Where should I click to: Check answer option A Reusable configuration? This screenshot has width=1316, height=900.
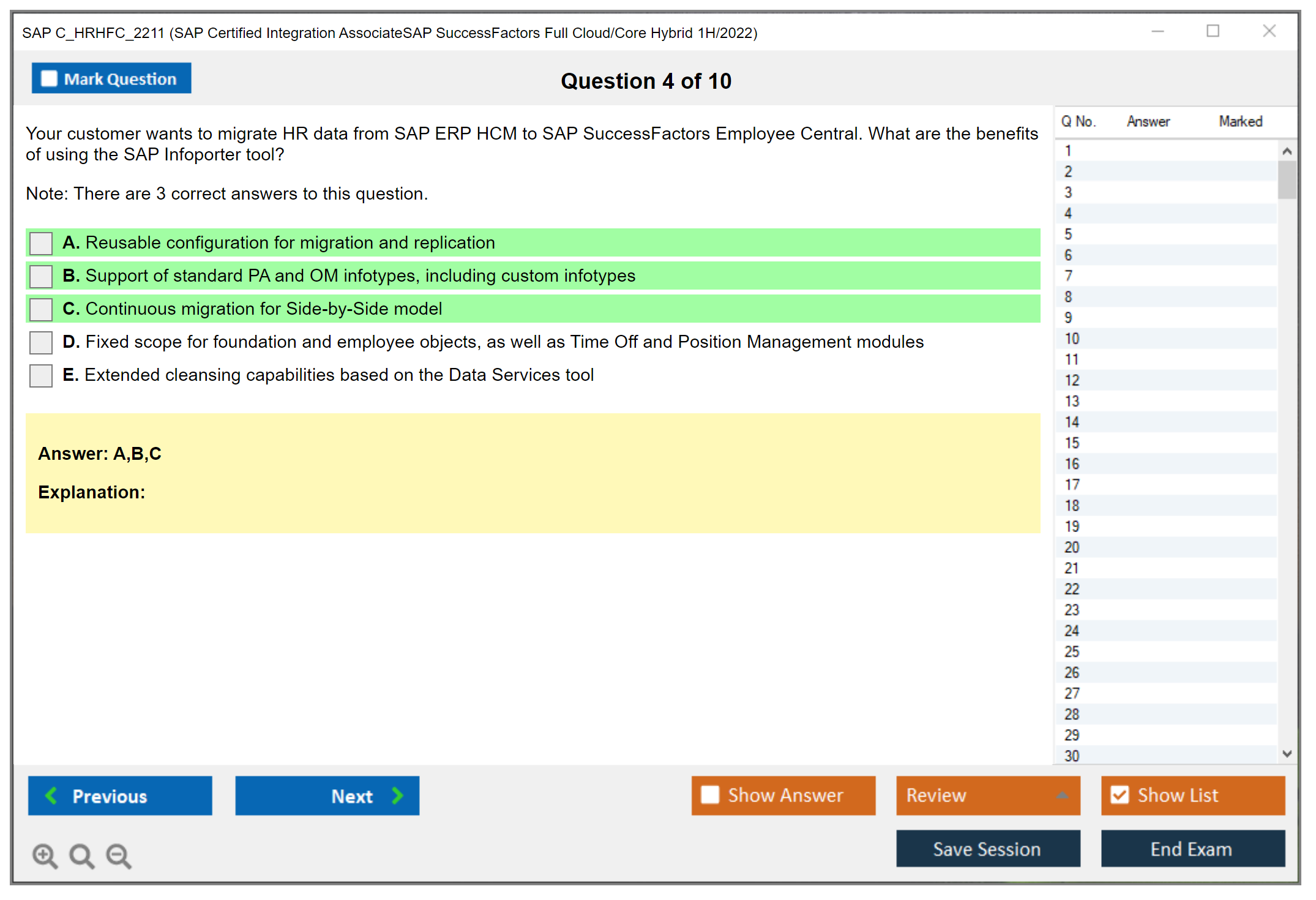pyautogui.click(x=41, y=243)
